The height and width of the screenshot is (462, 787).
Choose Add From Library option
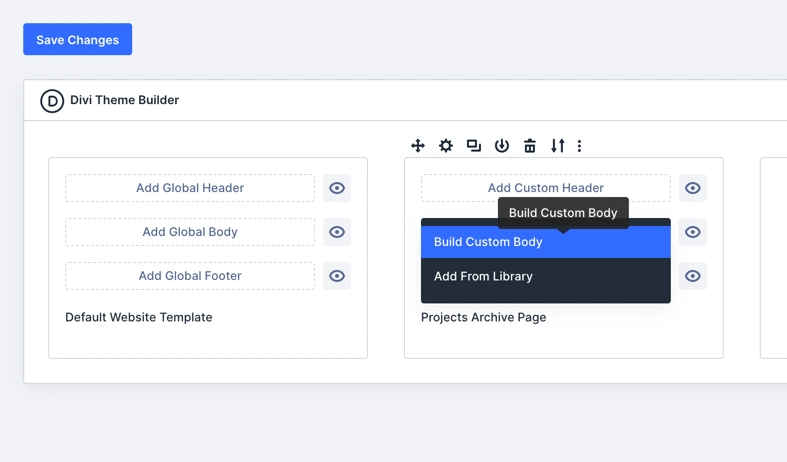[546, 276]
